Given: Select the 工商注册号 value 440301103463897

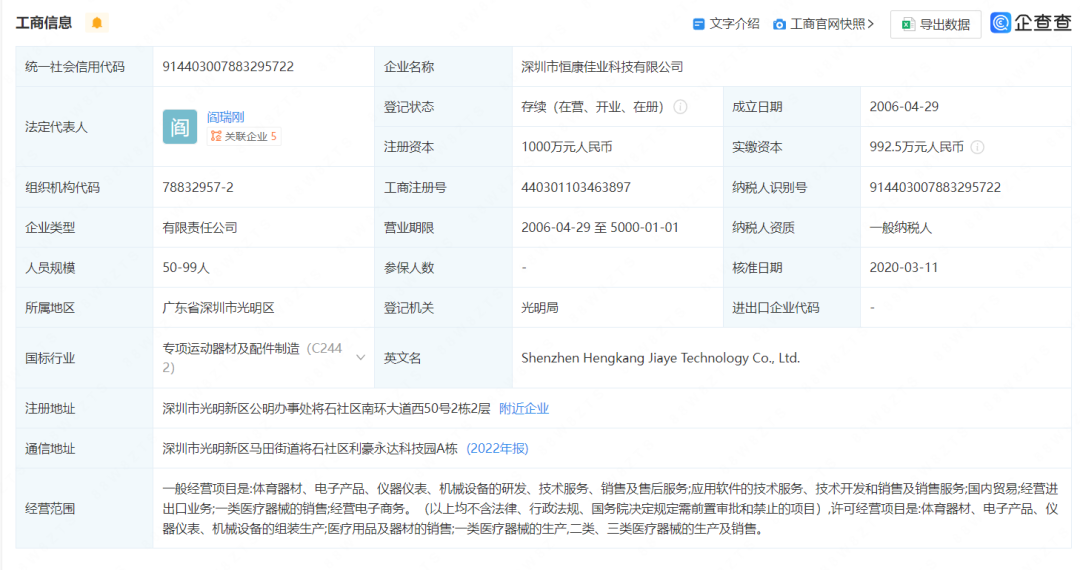Looking at the screenshot, I should pos(576,187).
